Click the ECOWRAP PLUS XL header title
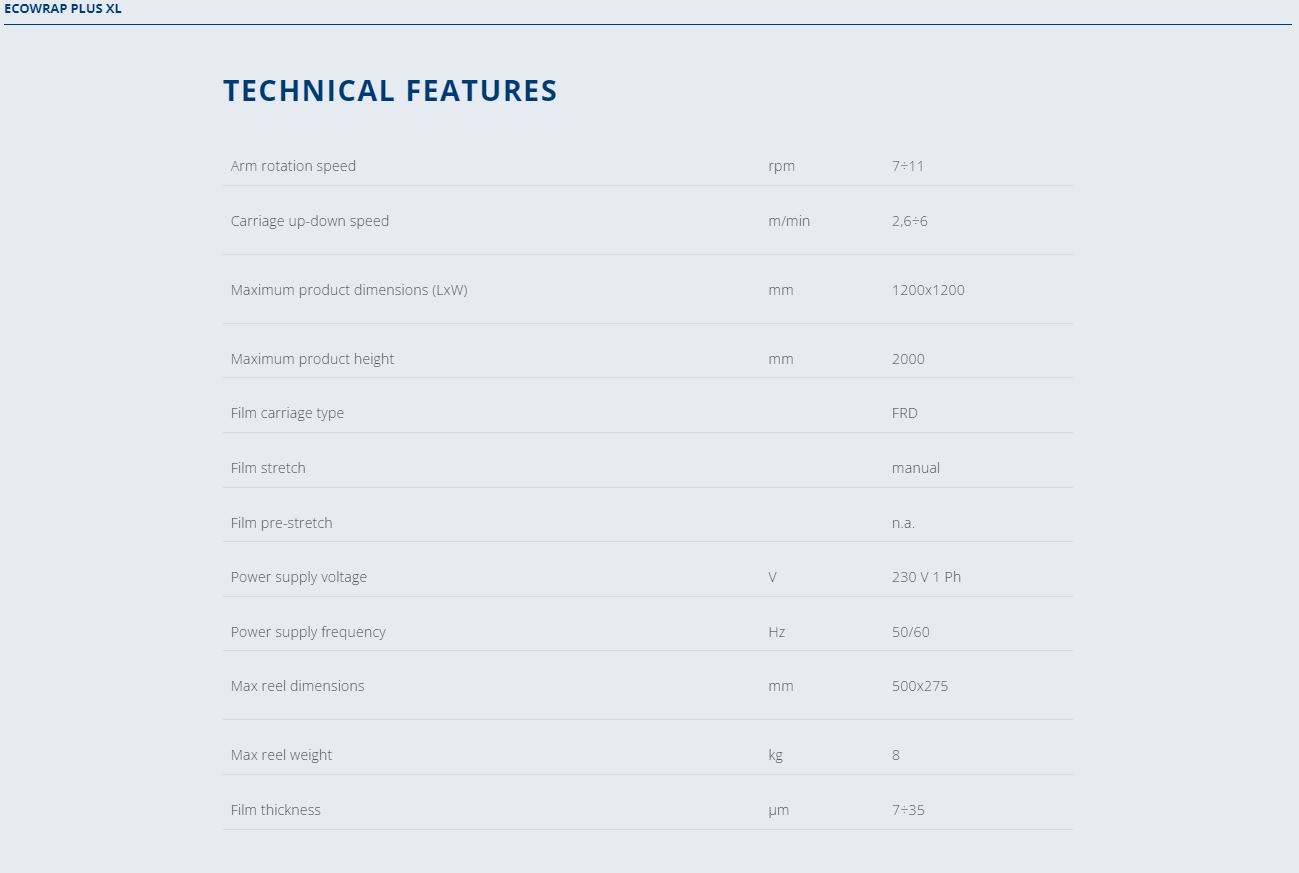 63,8
